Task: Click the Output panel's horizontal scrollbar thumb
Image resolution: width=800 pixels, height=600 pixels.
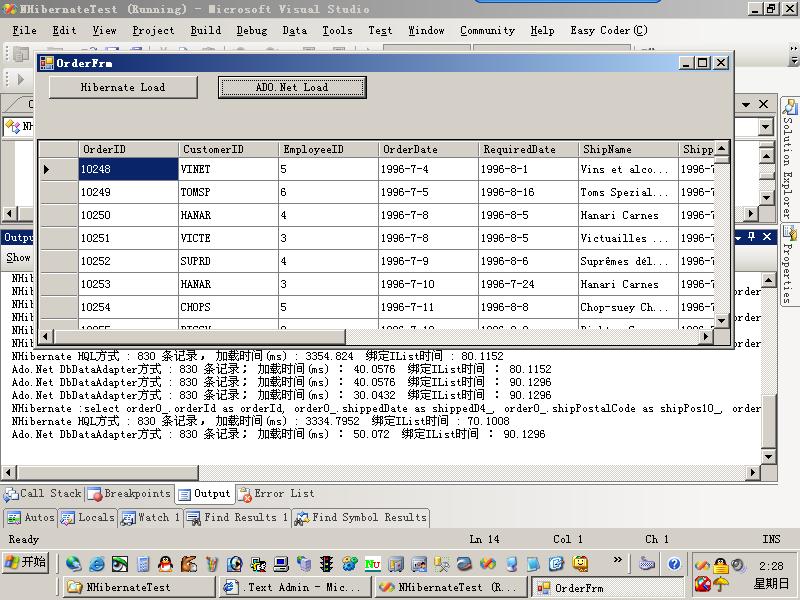Action: pos(108,472)
